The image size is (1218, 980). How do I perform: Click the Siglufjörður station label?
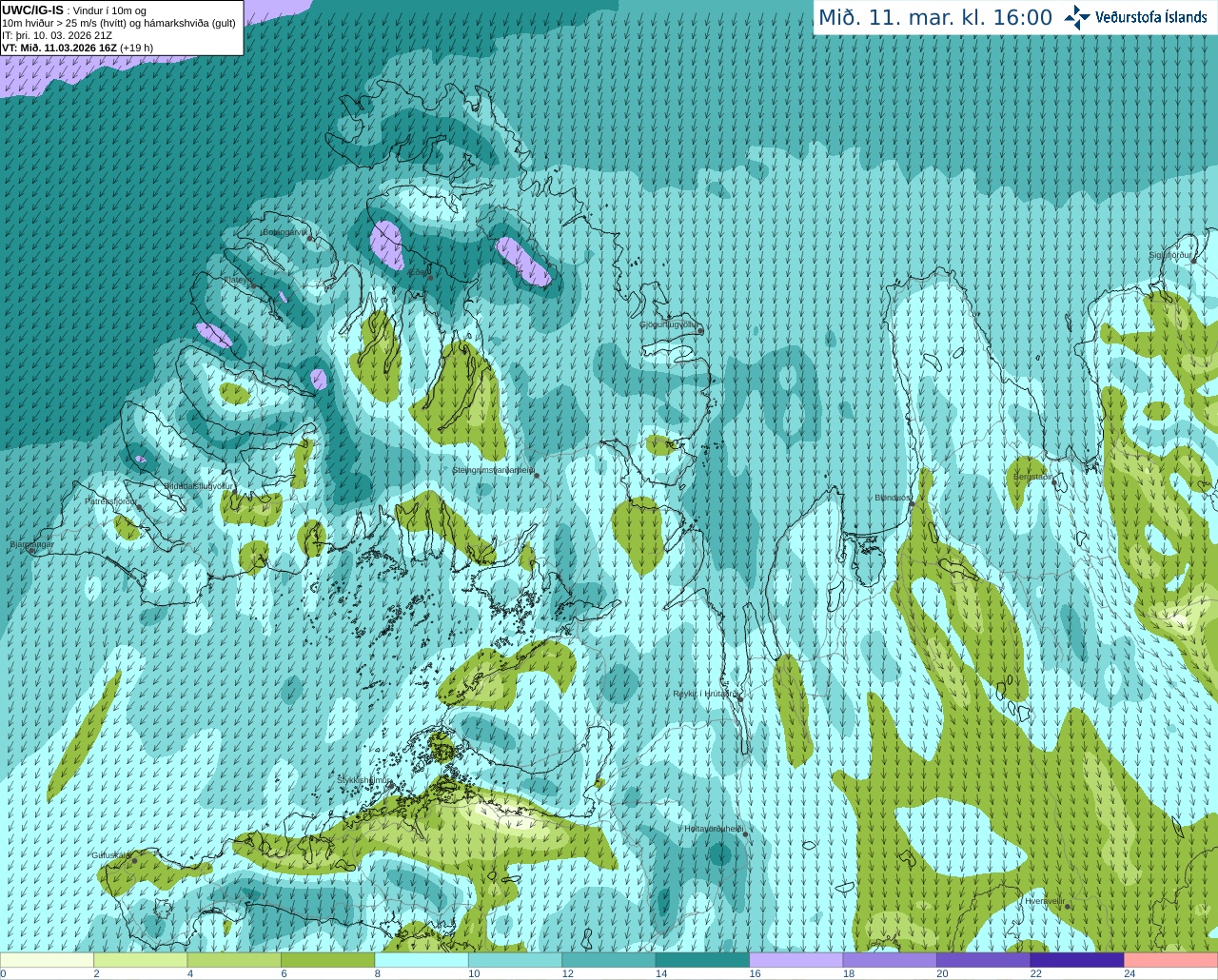click(1170, 255)
